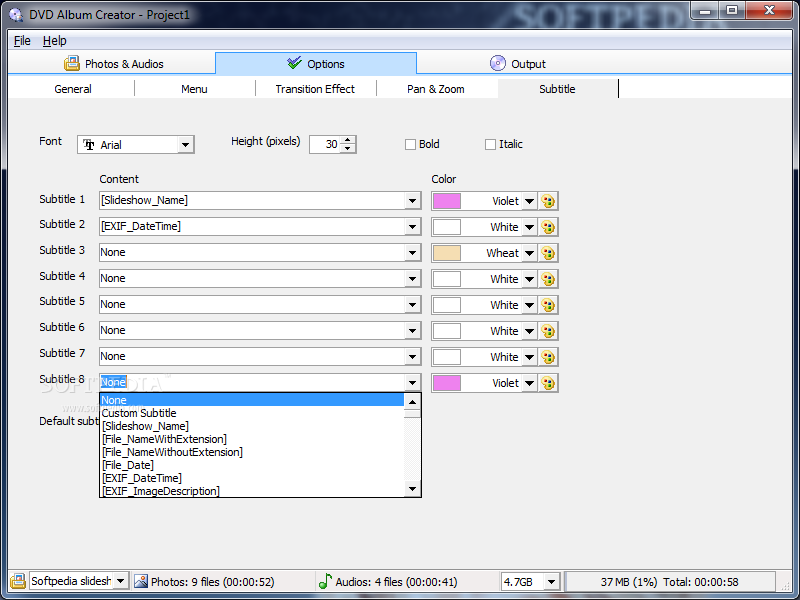The image size is (800, 600).
Task: Click the violet color swatch for Subtitle 8
Action: pos(447,383)
